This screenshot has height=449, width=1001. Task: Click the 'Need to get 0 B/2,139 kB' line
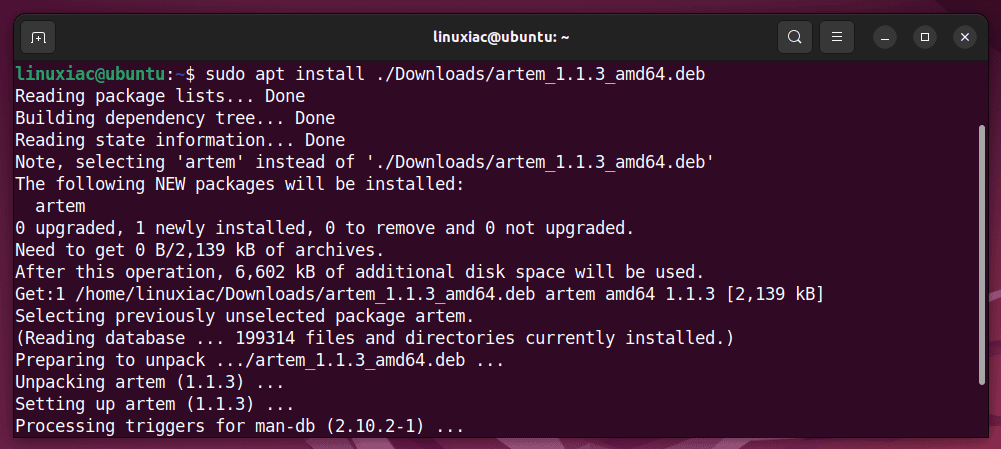(x=199, y=250)
